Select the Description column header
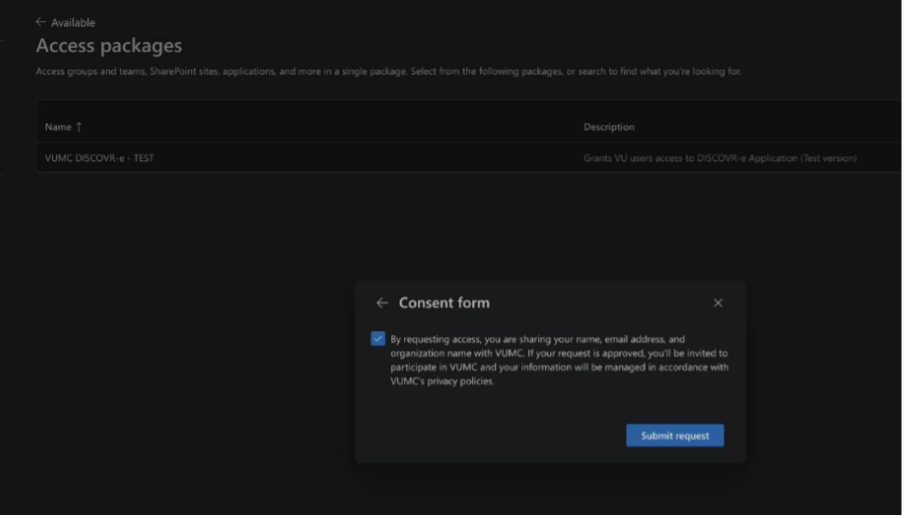 [609, 127]
